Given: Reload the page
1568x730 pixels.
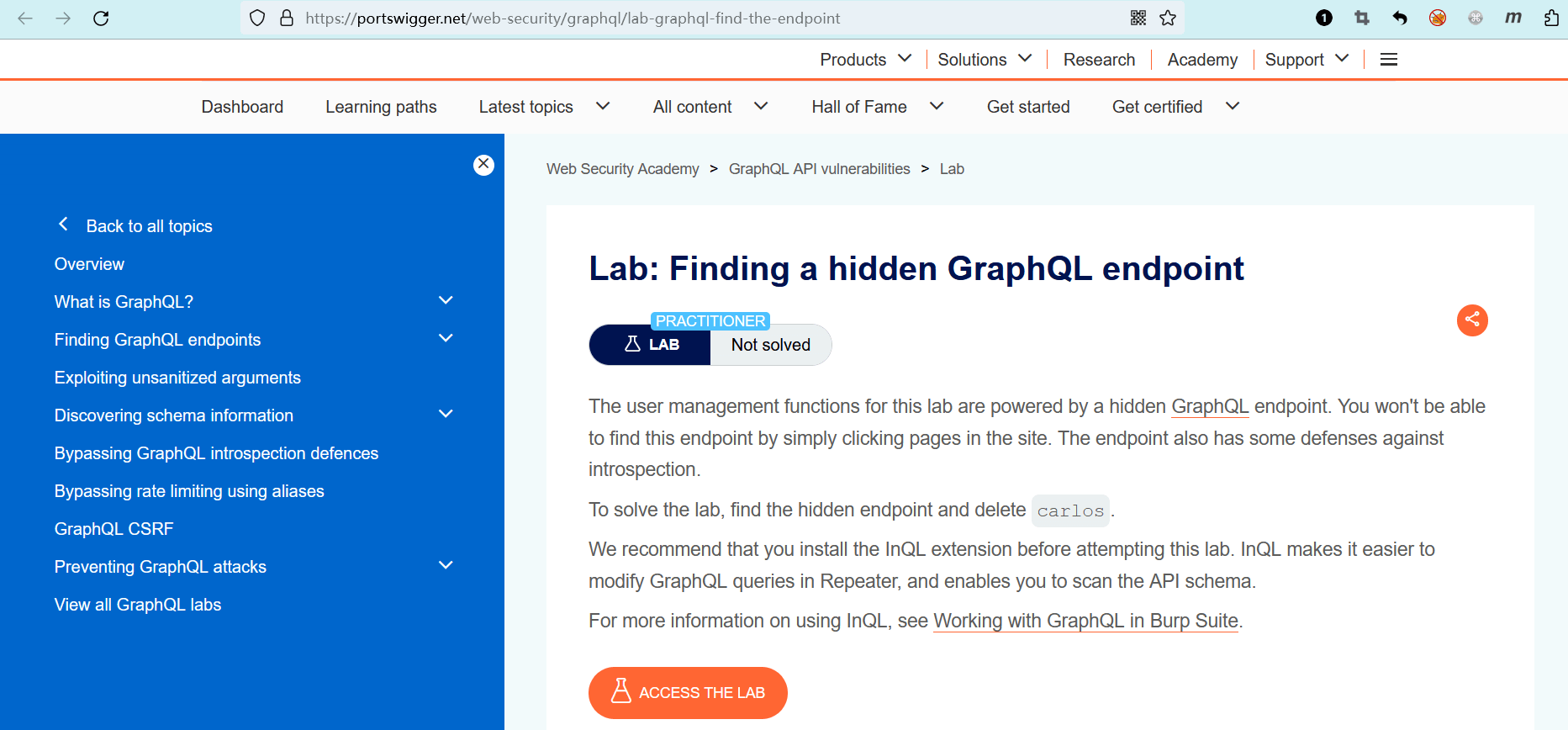Looking at the screenshot, I should (101, 19).
